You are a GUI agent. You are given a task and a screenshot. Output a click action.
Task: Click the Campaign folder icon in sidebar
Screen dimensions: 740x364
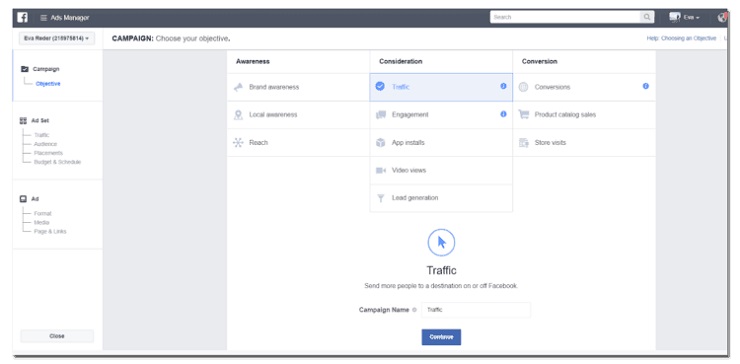pyautogui.click(x=25, y=69)
